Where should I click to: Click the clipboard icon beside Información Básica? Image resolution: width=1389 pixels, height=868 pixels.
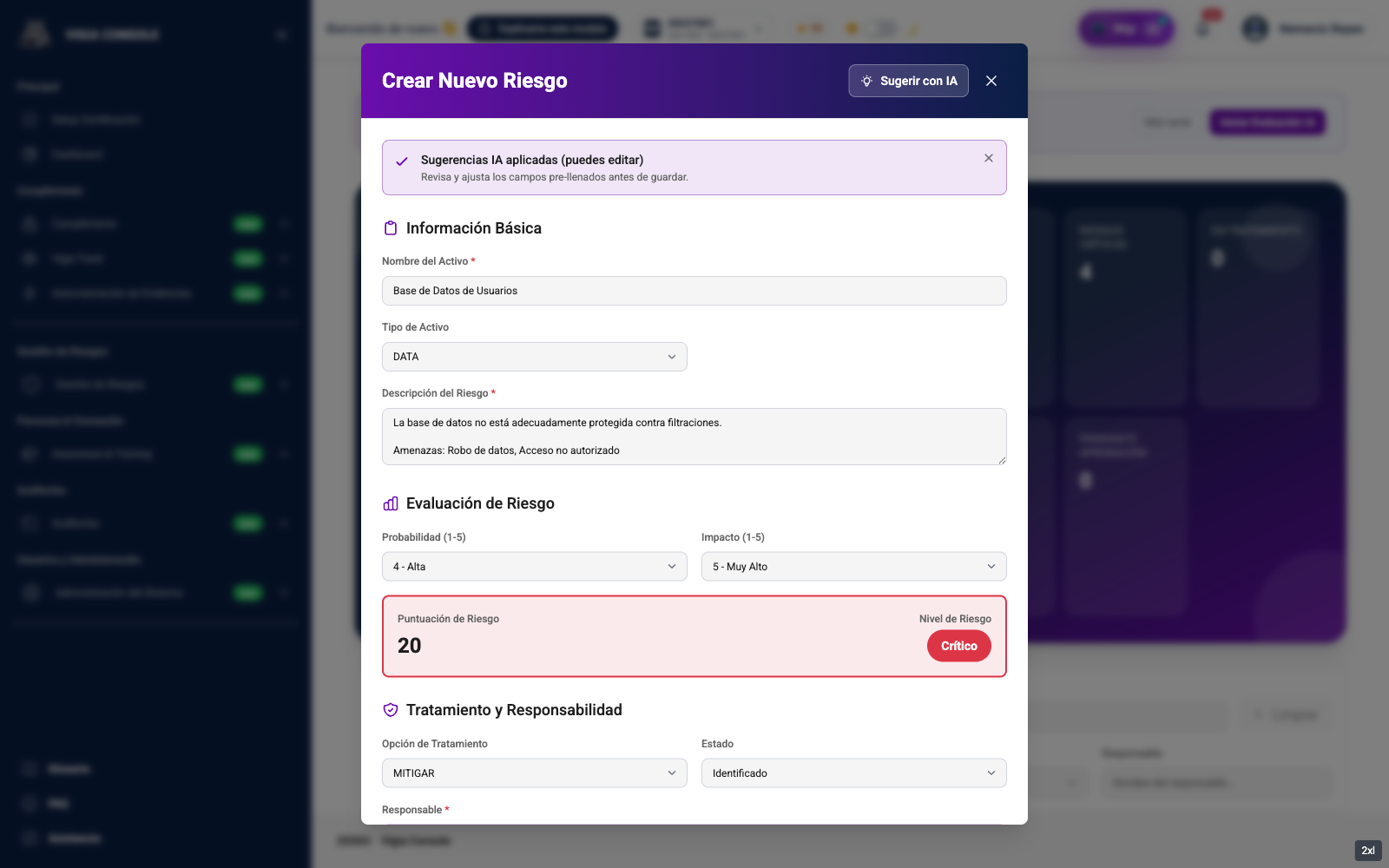391,228
